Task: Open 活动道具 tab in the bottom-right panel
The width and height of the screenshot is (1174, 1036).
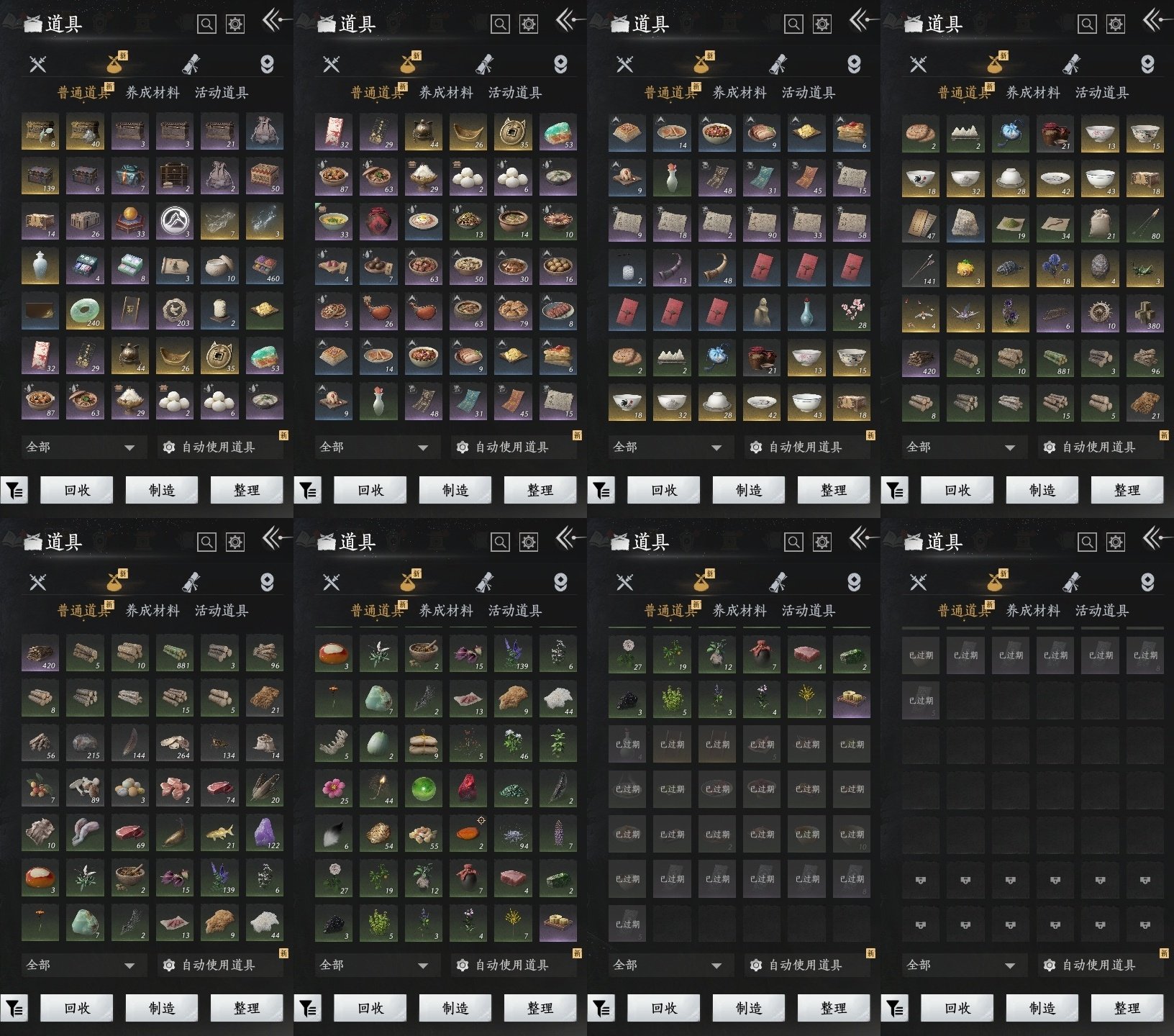Action: click(1101, 611)
